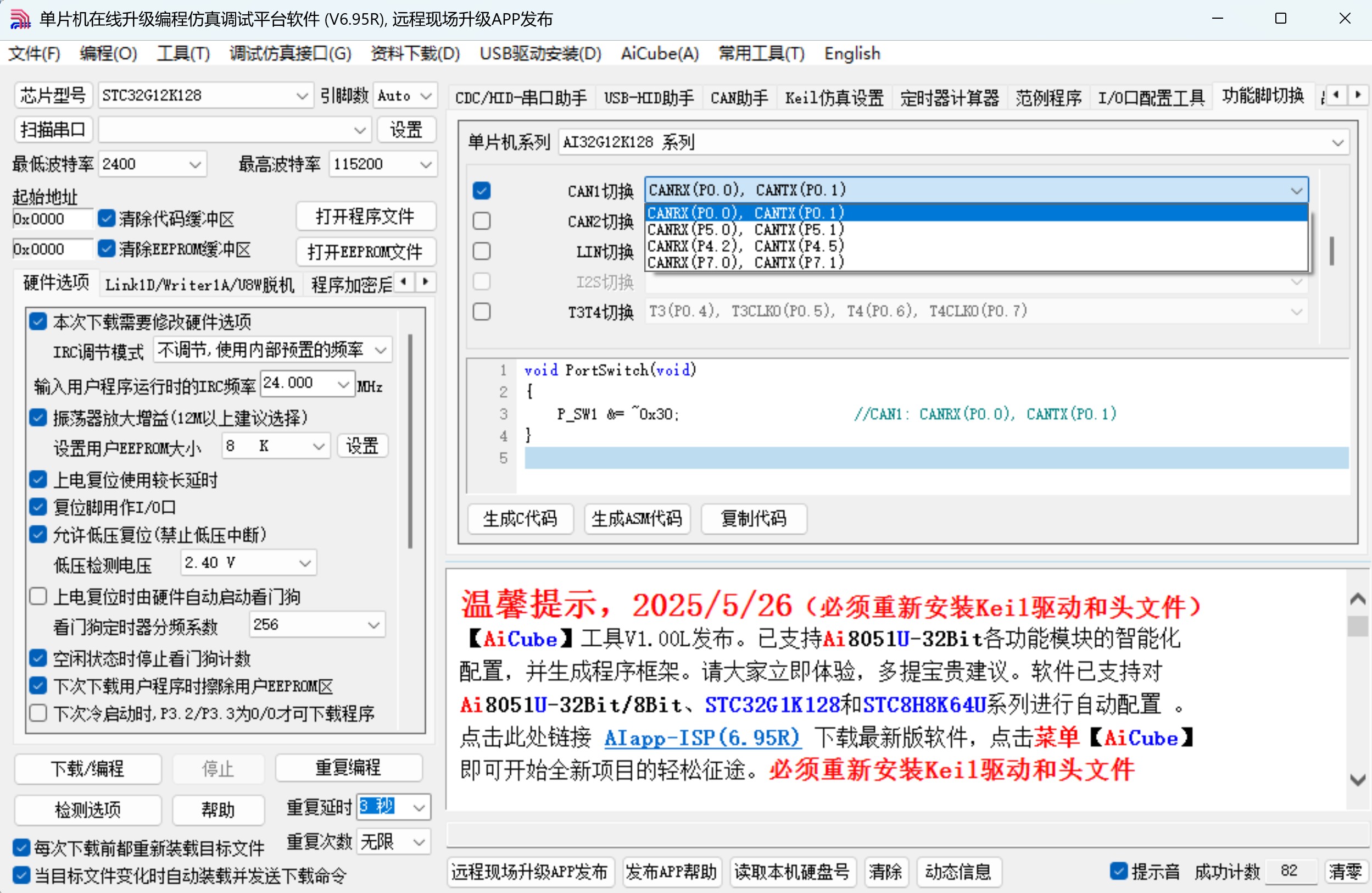Expand the 单片机系列 AI32G12K128 dropdown
1372x893 pixels.
(953, 142)
